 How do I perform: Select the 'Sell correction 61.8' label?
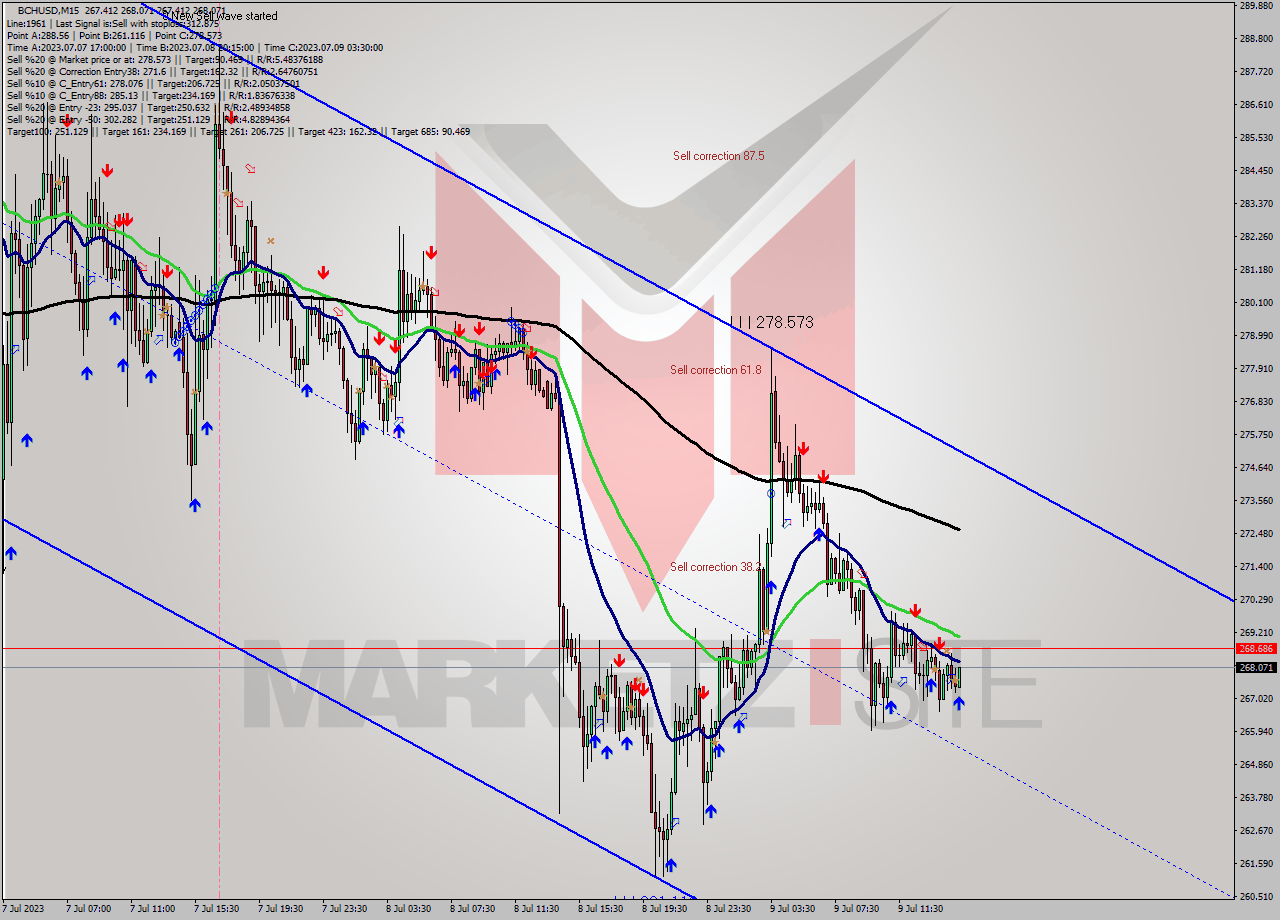point(716,370)
